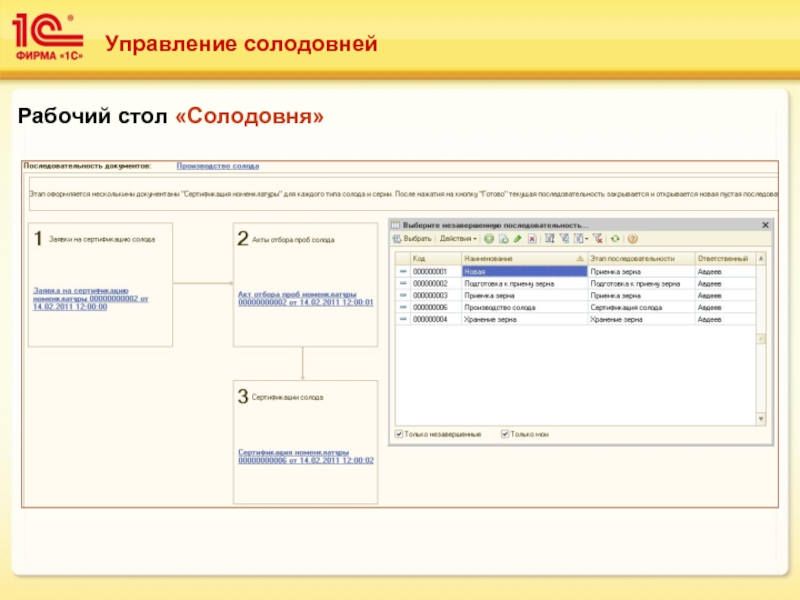Click the red Mark for deletion icon

(531, 239)
